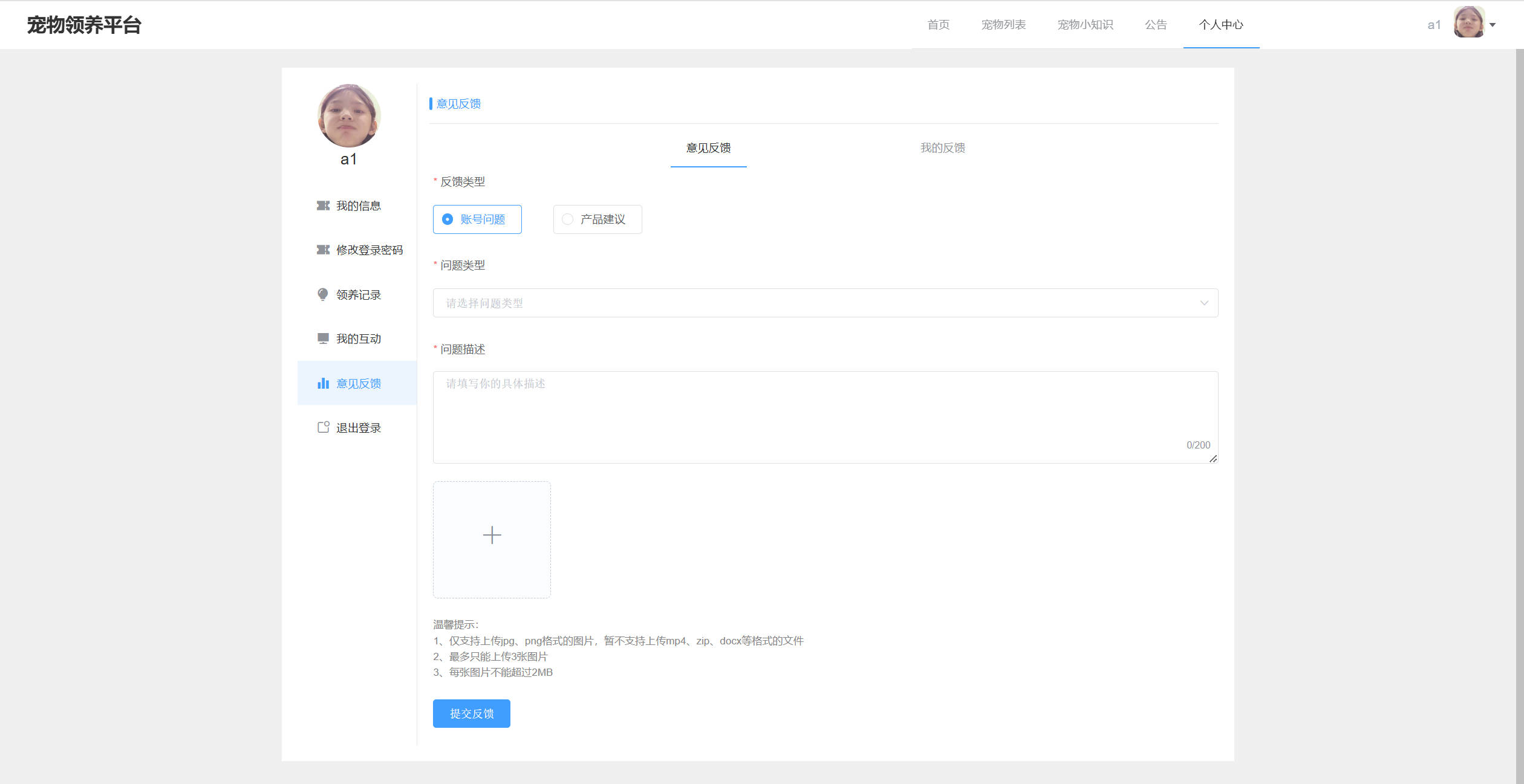Viewport: 1524px width, 784px height.
Task: Open 公告 in top navigation
Action: 1156,25
